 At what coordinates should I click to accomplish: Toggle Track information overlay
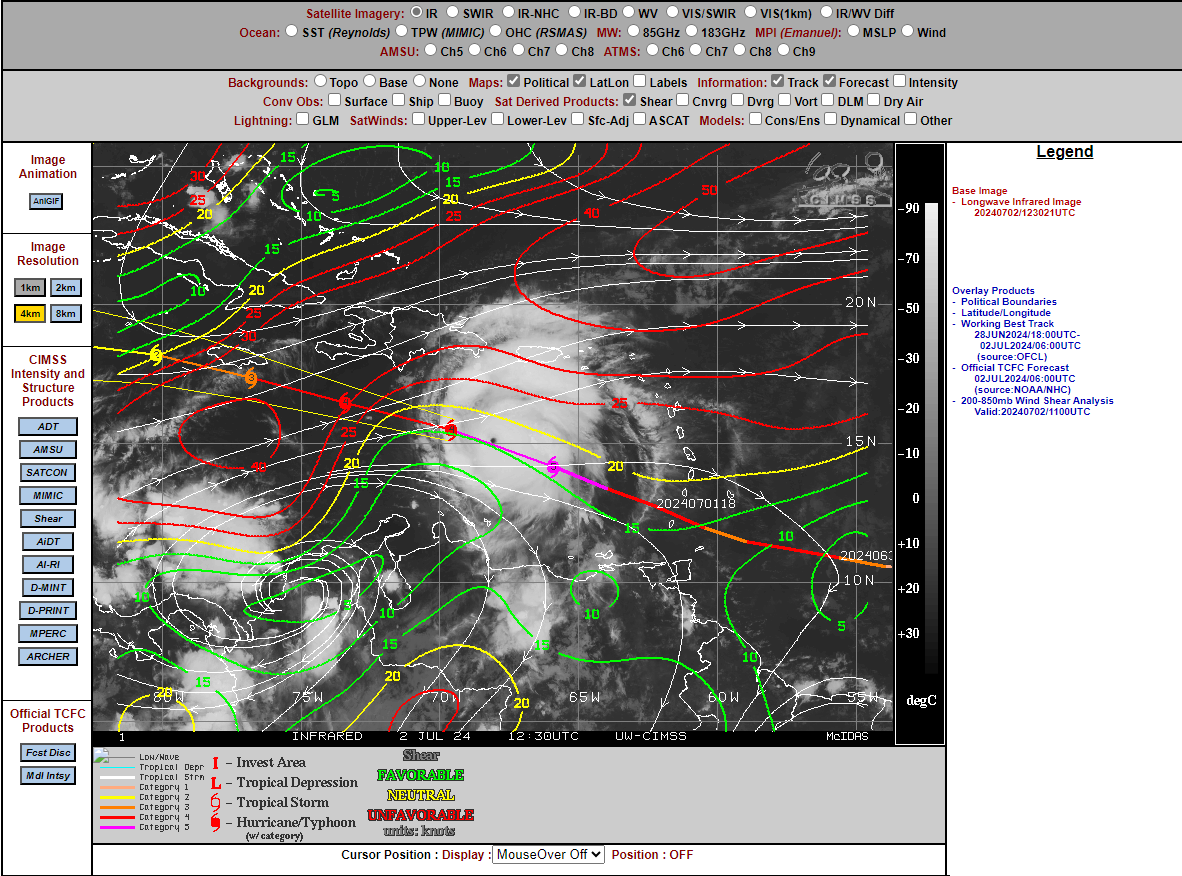777,81
